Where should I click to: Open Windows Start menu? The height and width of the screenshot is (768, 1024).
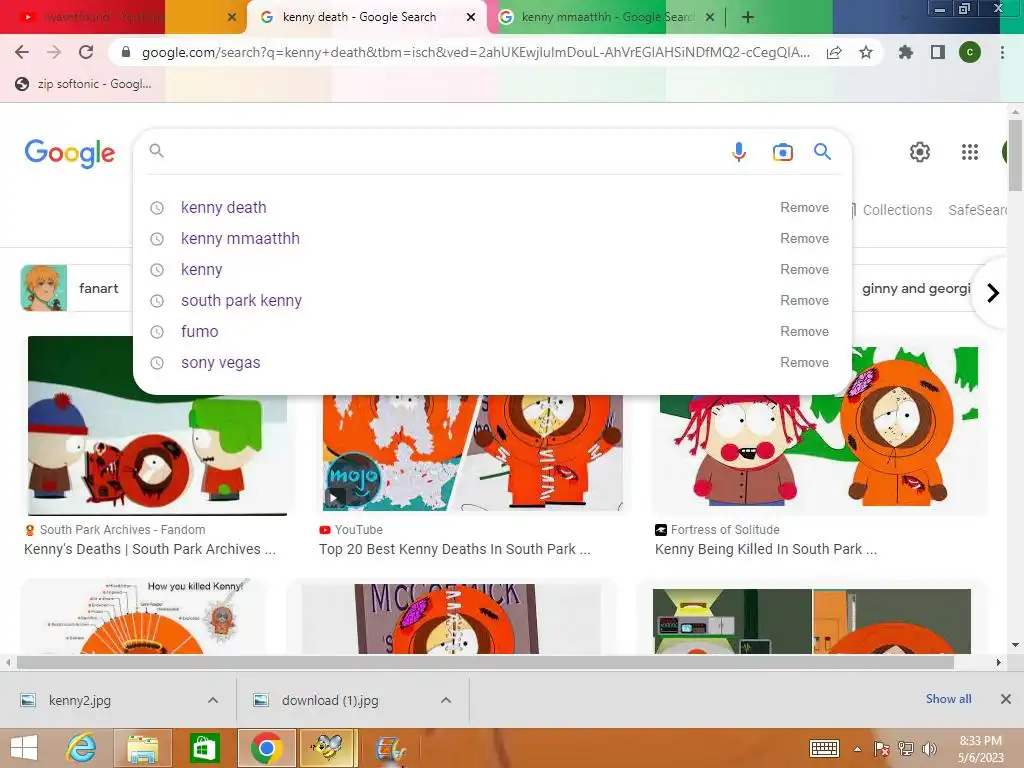click(x=24, y=748)
